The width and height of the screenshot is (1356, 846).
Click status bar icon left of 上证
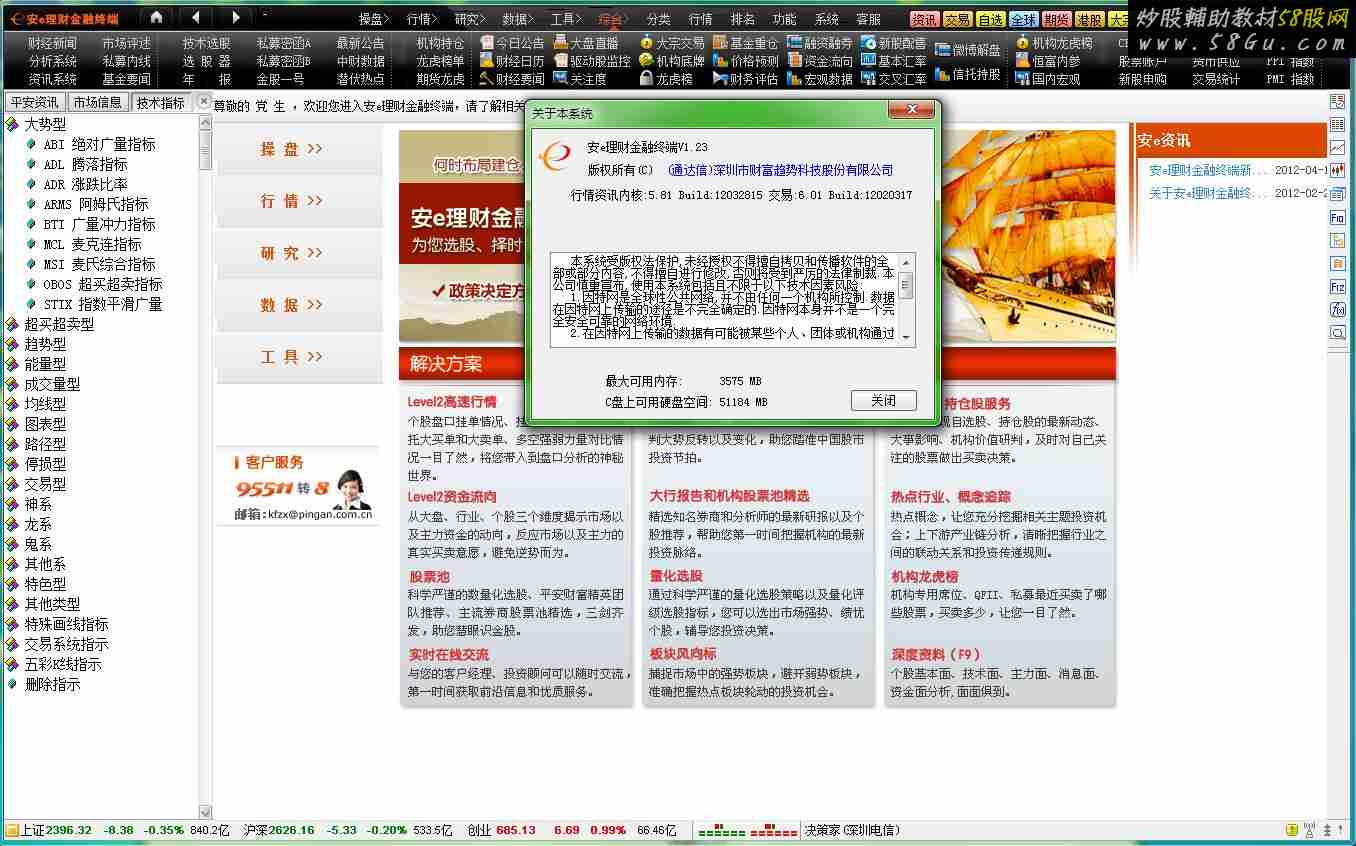(x=11, y=830)
